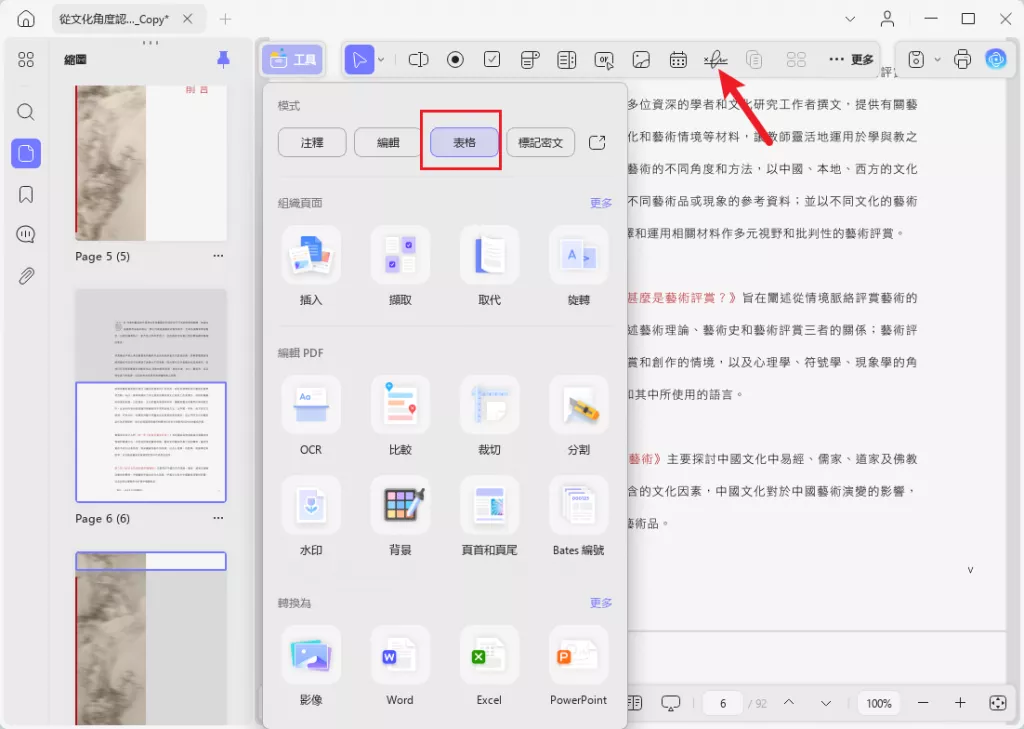
Task: Select the list box form tool
Action: 567,60
